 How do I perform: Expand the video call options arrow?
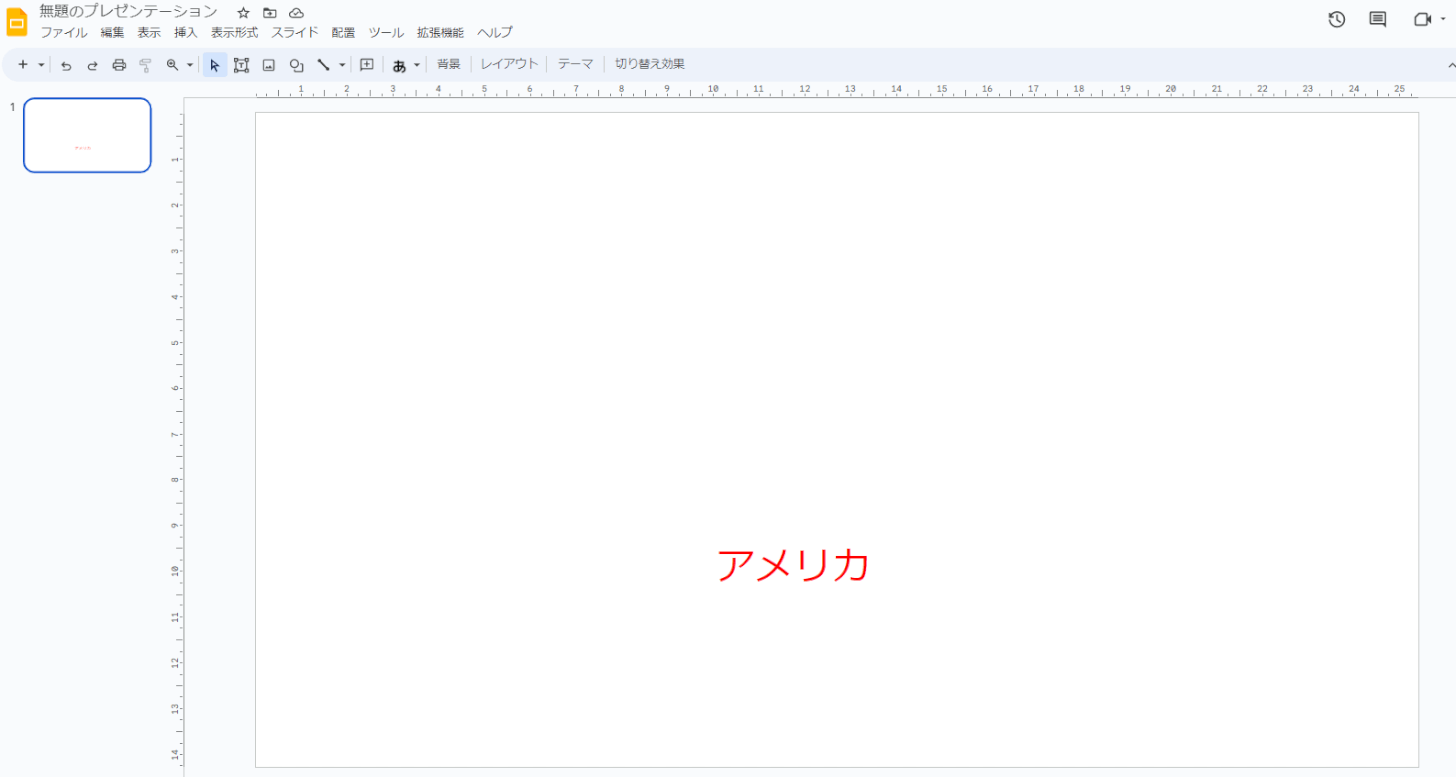pyautogui.click(x=1443, y=19)
